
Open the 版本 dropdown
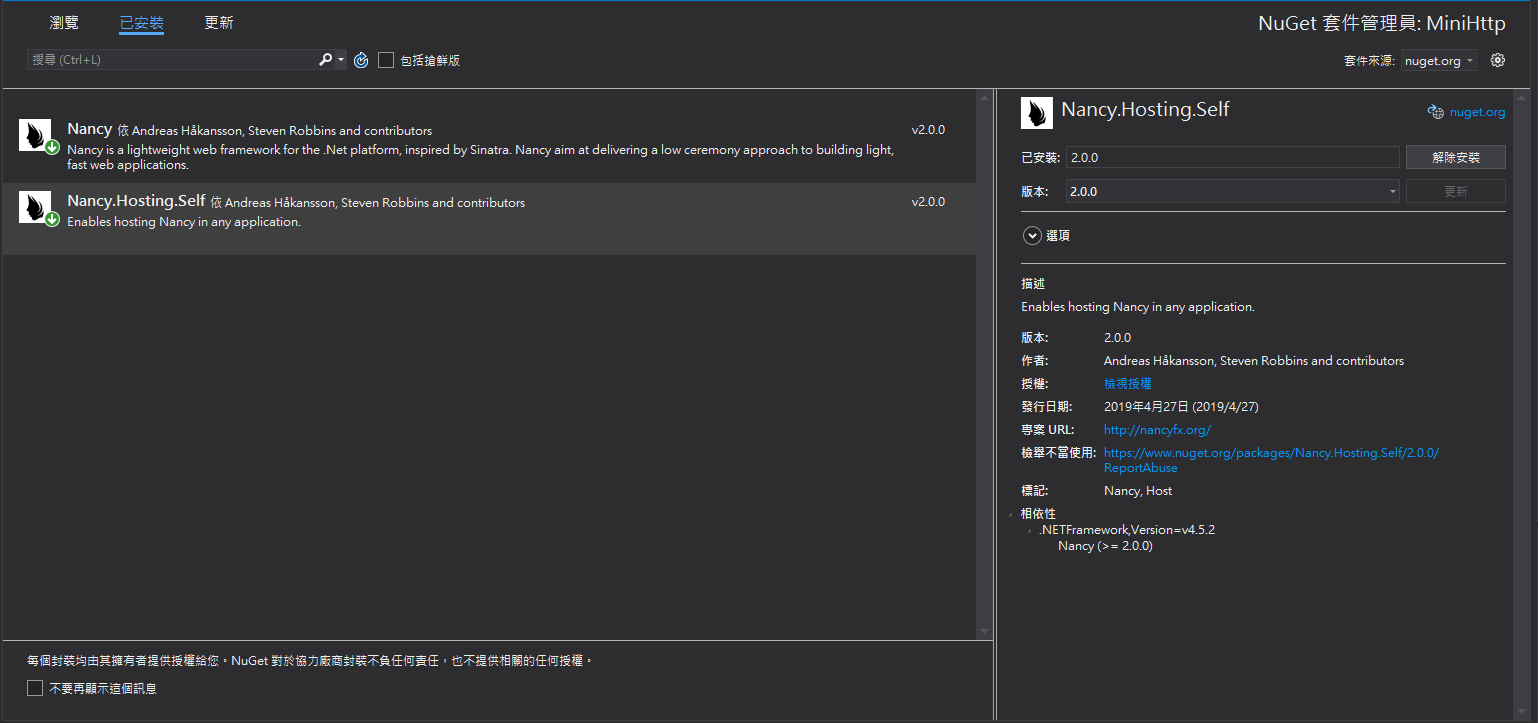tap(1390, 190)
